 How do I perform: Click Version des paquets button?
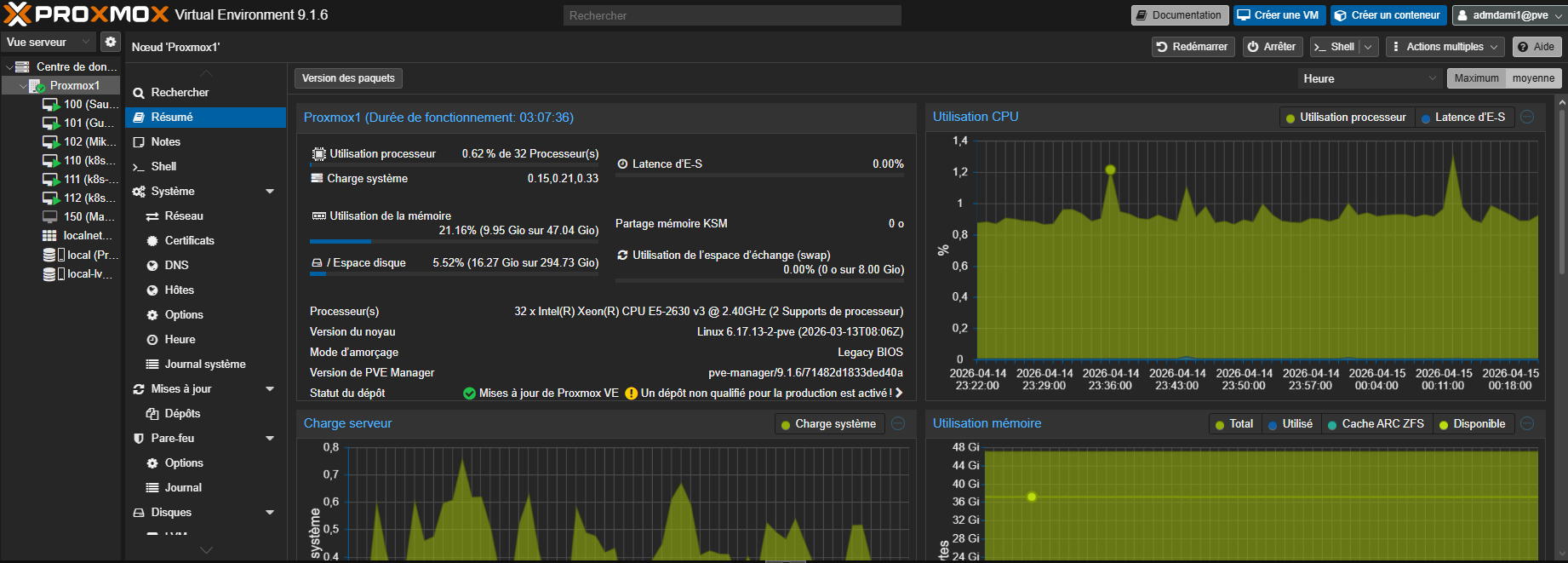[x=348, y=78]
